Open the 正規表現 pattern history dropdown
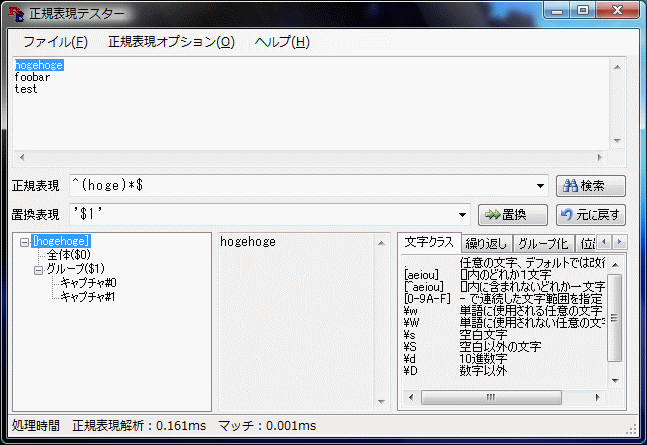 [541, 186]
